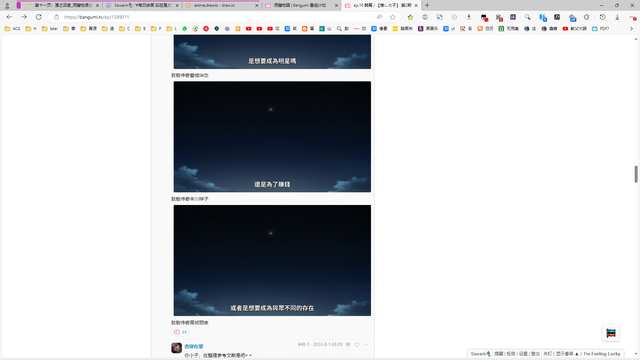Open 提醒 notifications in bottom dock

pyautogui.click(x=499, y=354)
